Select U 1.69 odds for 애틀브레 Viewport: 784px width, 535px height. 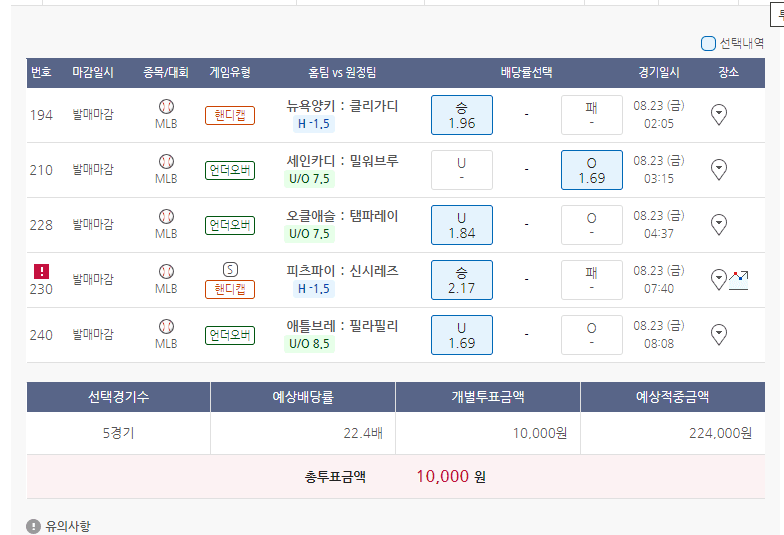click(462, 334)
